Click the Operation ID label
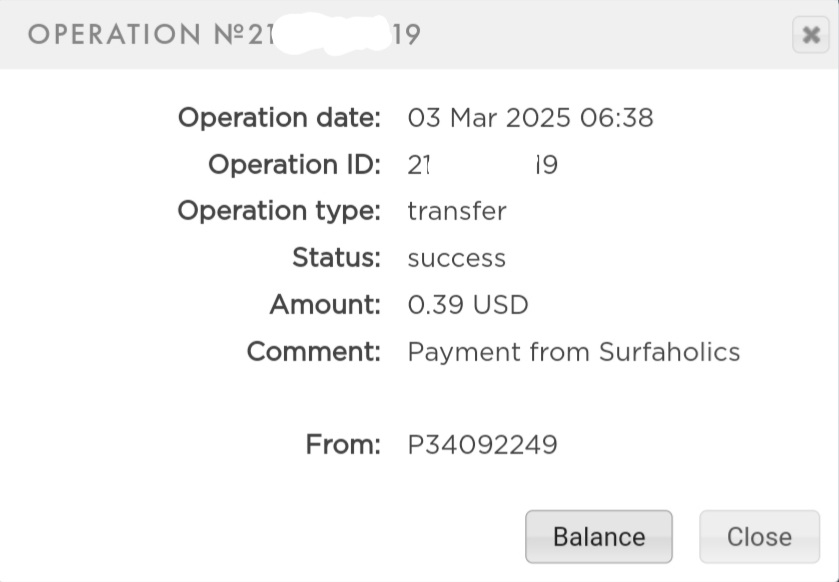The image size is (839, 582). [x=294, y=164]
